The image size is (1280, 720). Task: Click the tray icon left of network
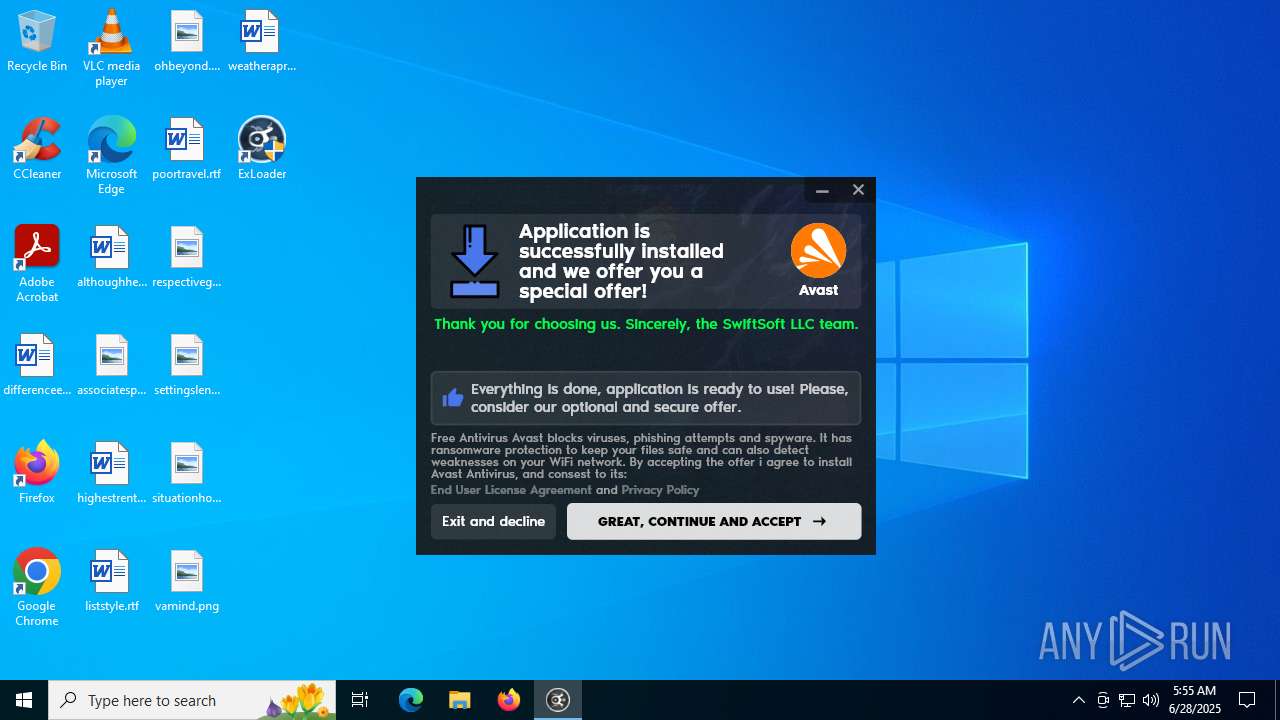(x=1103, y=700)
